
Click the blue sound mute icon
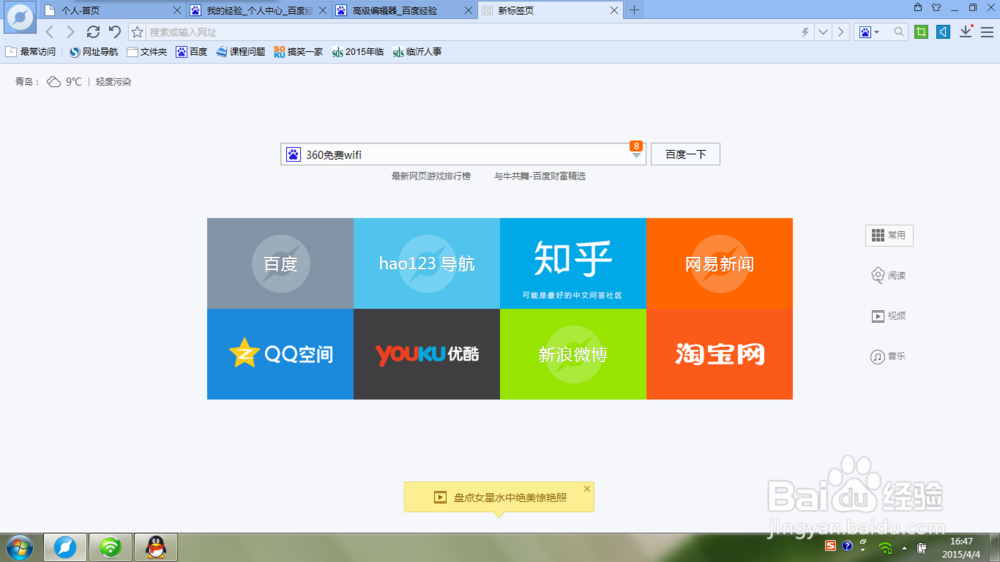943,32
